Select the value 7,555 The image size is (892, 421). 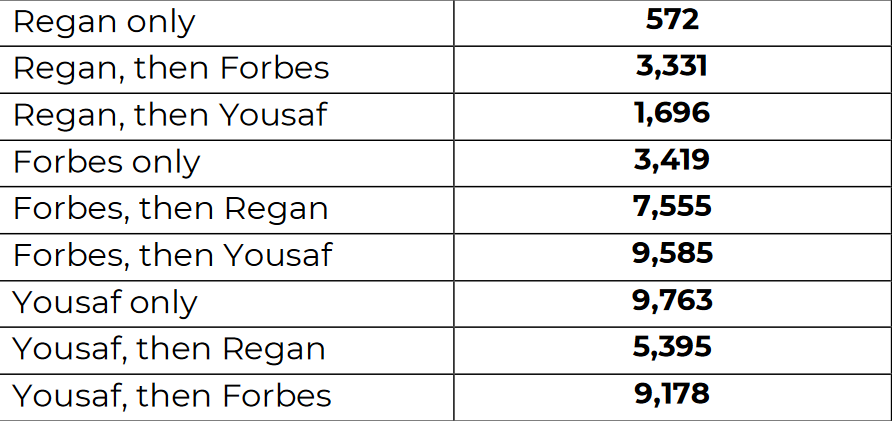672,207
